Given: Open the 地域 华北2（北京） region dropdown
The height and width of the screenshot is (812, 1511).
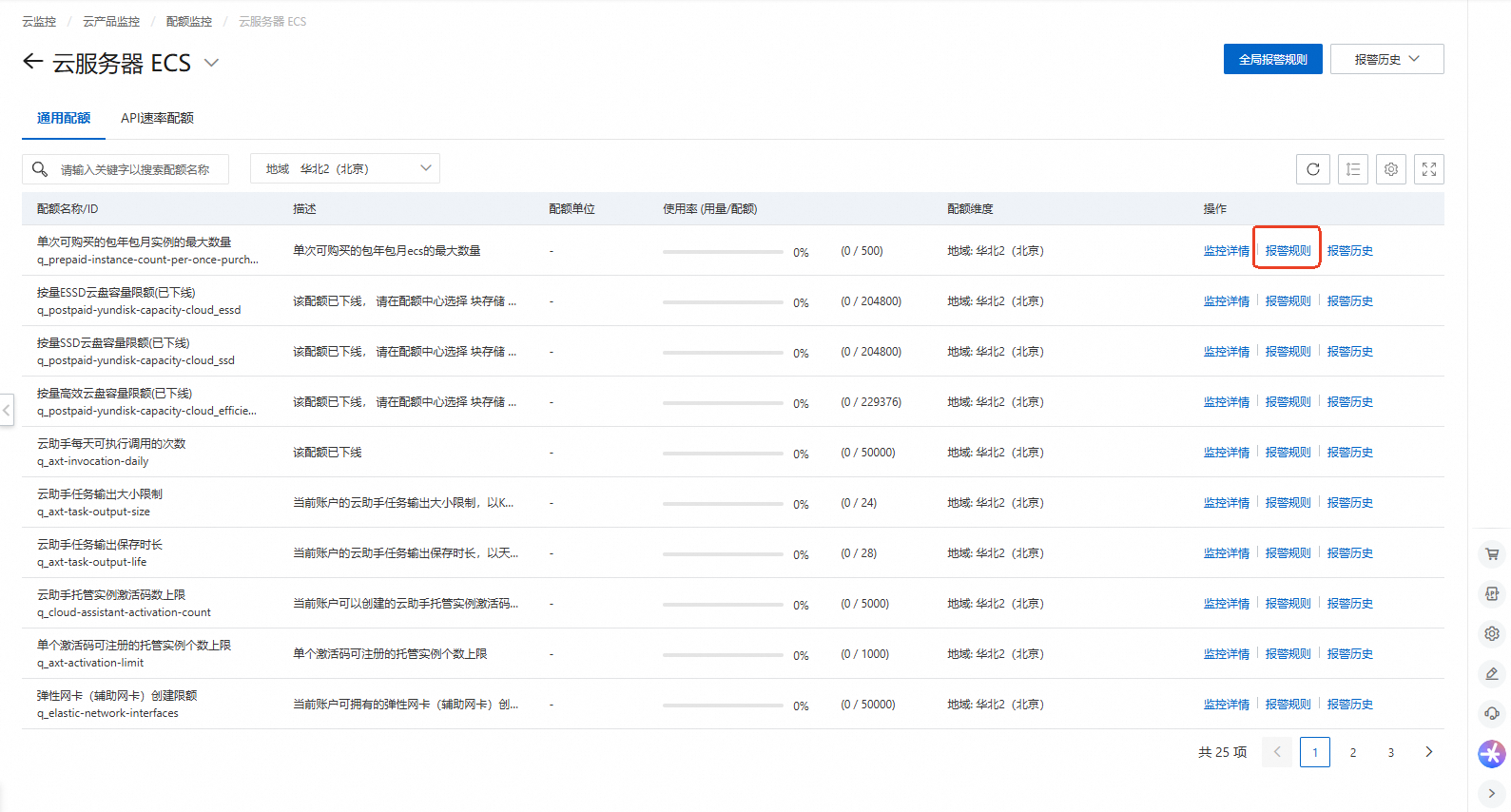Looking at the screenshot, I should point(345,169).
